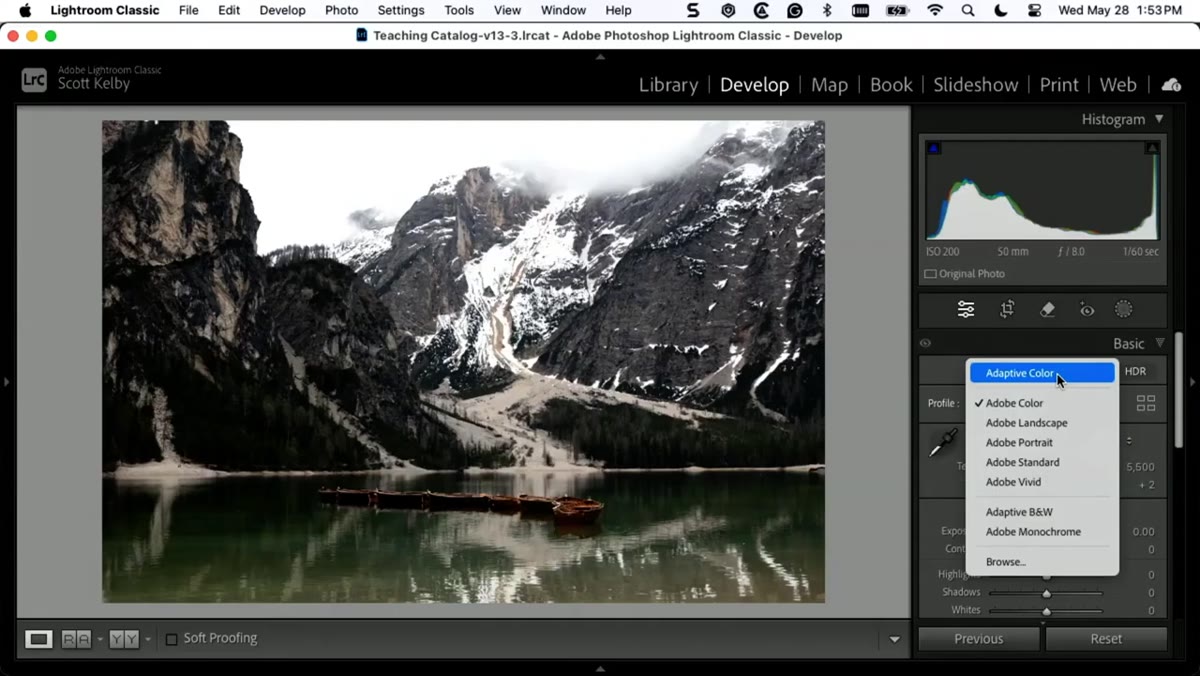Screen dimensions: 1200x676
Task: Choose Adobe Landscape profile
Action: (1042, 423)
